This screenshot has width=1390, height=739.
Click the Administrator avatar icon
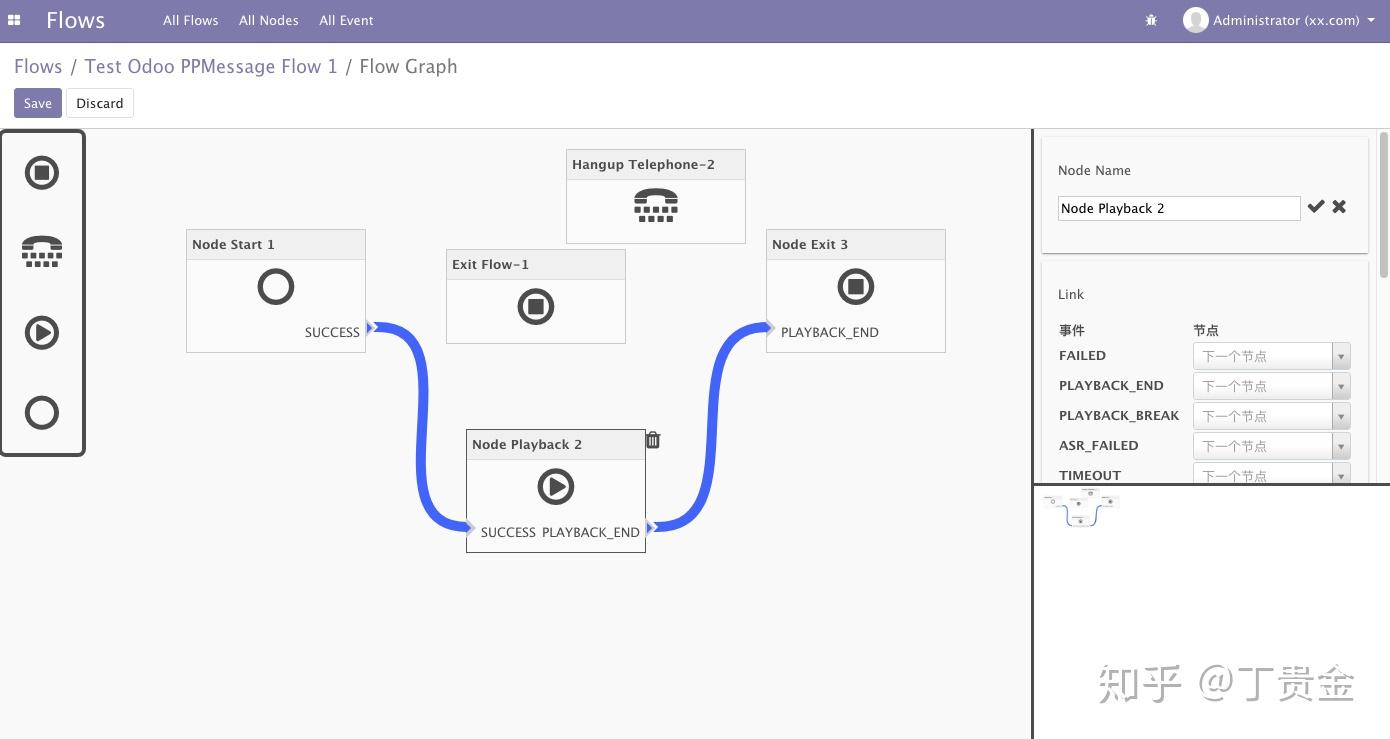[x=1195, y=20]
